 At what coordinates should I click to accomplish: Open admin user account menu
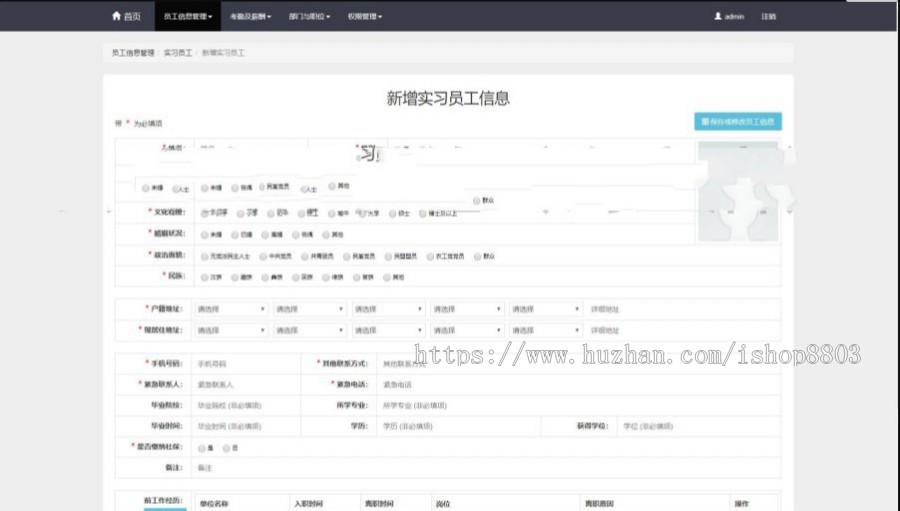[729, 16]
